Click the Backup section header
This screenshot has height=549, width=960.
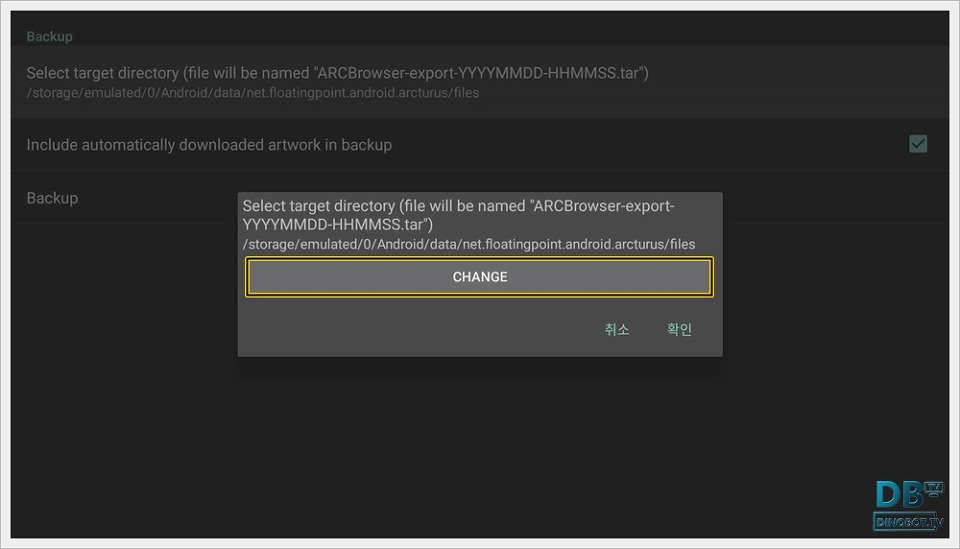(50, 37)
